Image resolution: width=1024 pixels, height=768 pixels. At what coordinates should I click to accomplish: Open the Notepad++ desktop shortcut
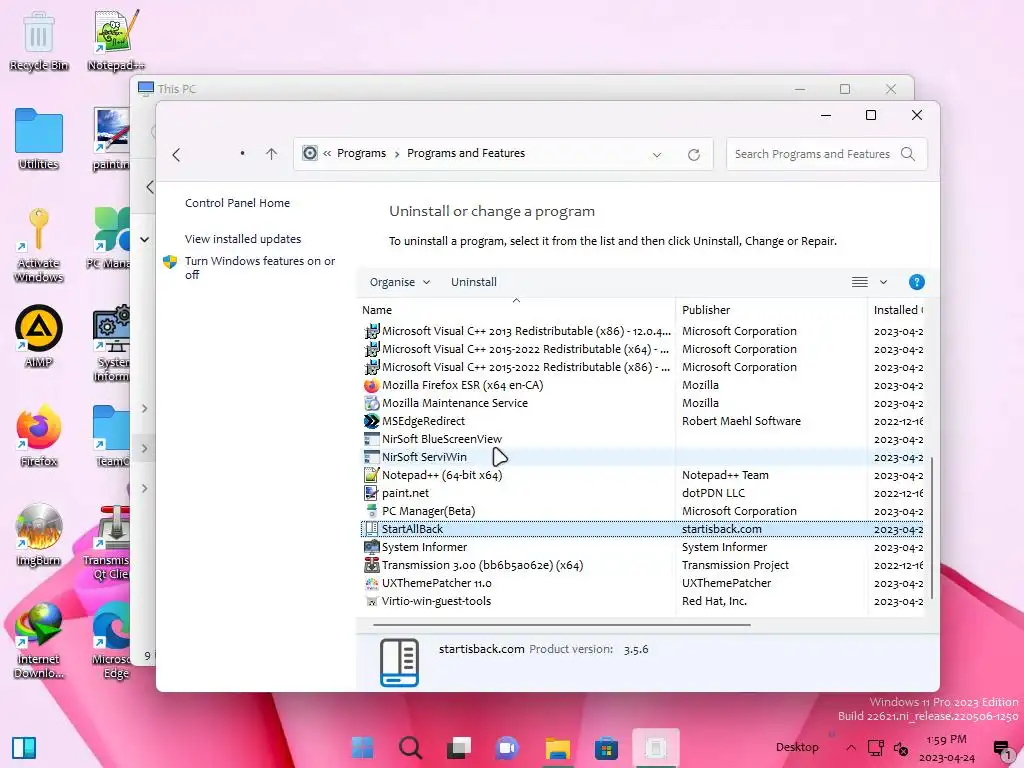click(116, 40)
